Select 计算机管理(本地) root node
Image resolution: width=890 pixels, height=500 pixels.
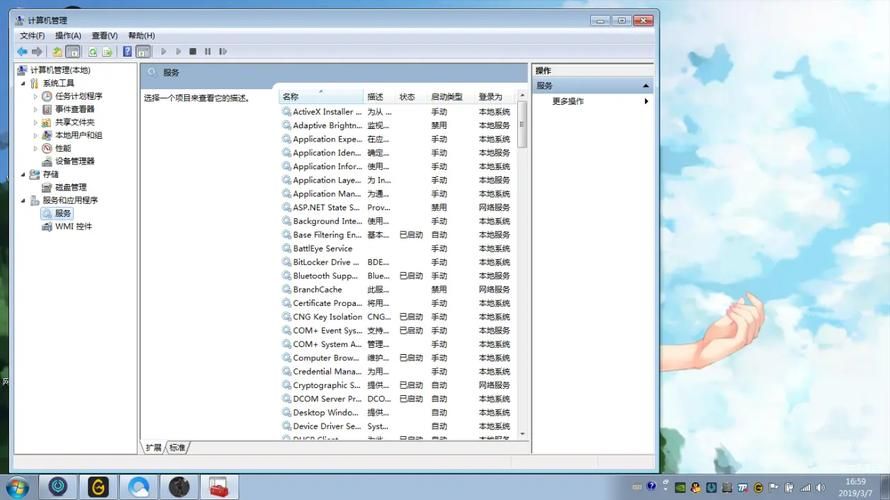[60, 70]
